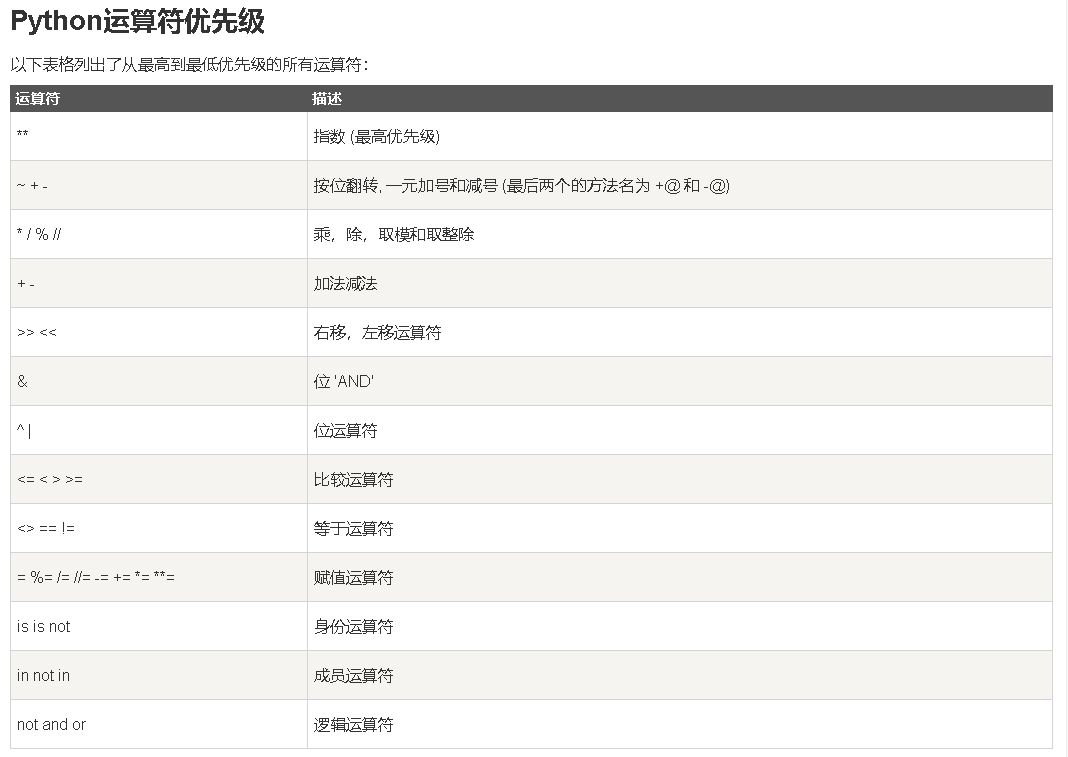1068x757 pixels.
Task: Click the description '右移，左移运算符'
Action: [377, 333]
